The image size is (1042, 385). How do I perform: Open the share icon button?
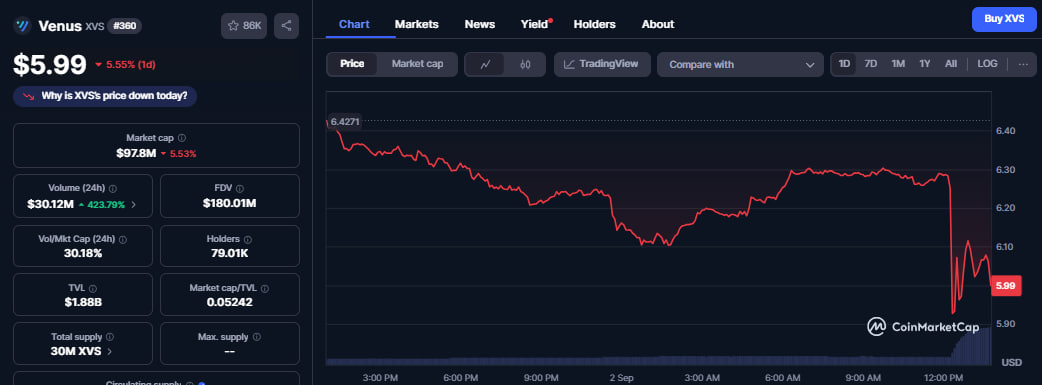286,26
